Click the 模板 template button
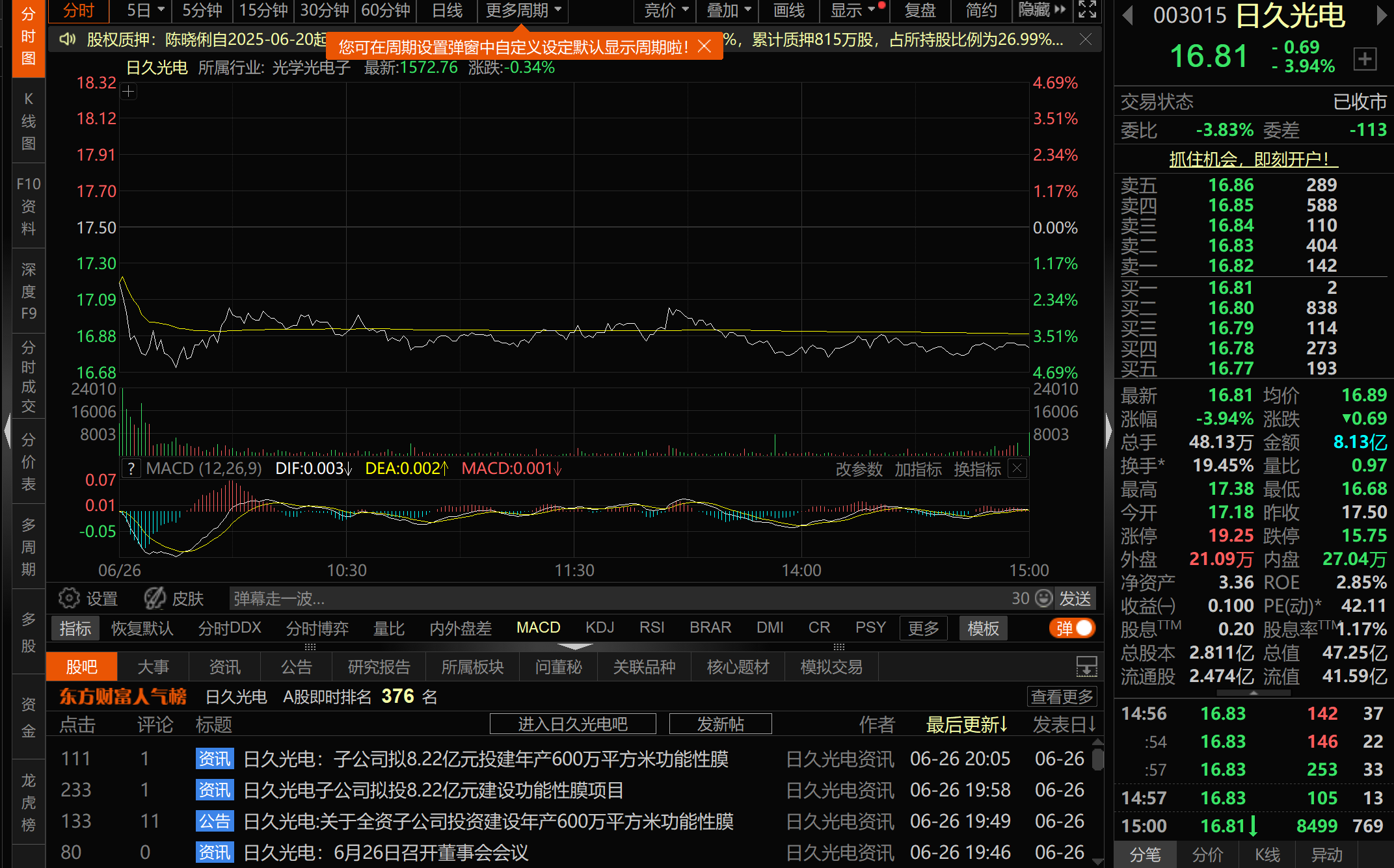 pos(983,628)
